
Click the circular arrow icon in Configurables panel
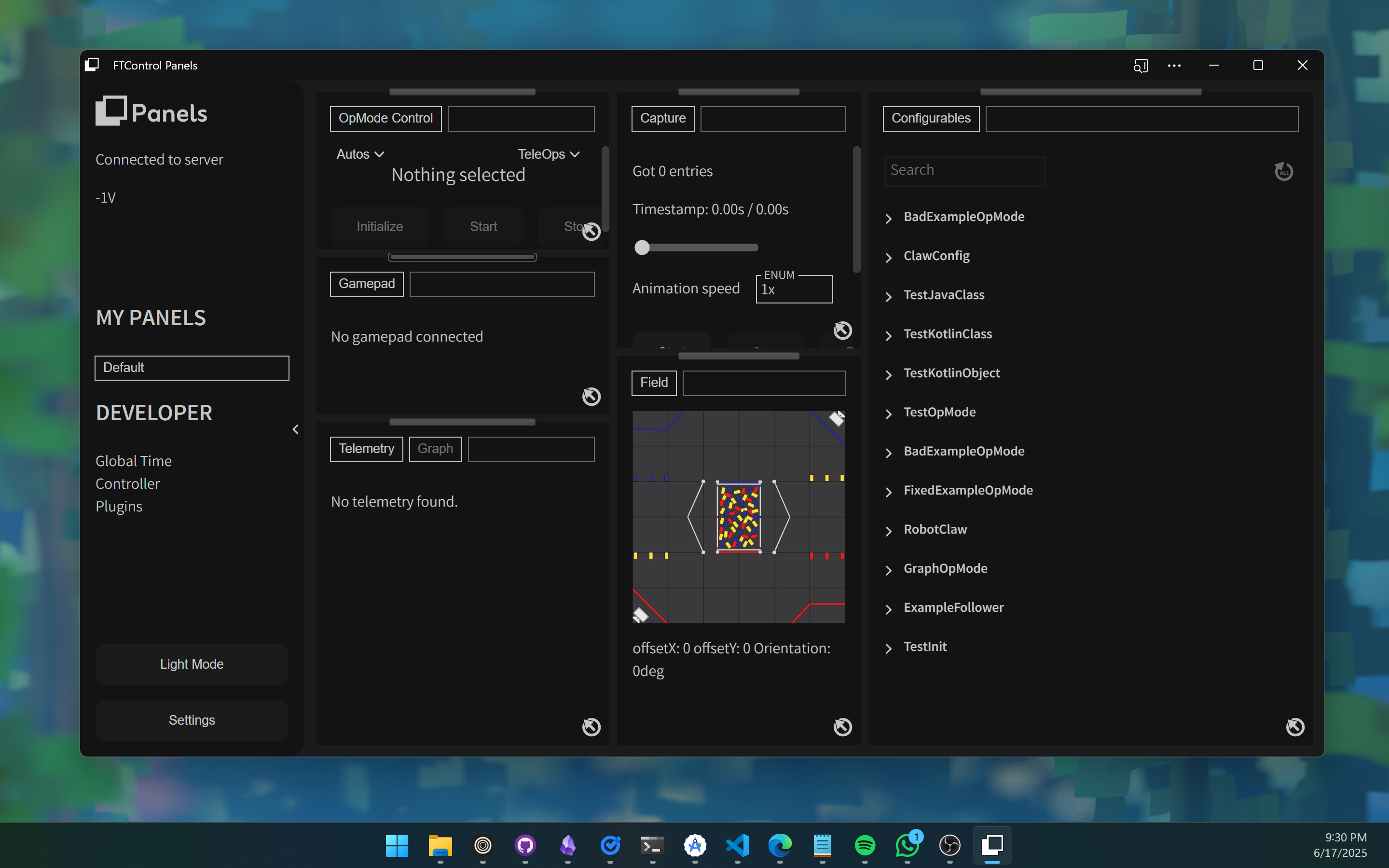click(1295, 727)
